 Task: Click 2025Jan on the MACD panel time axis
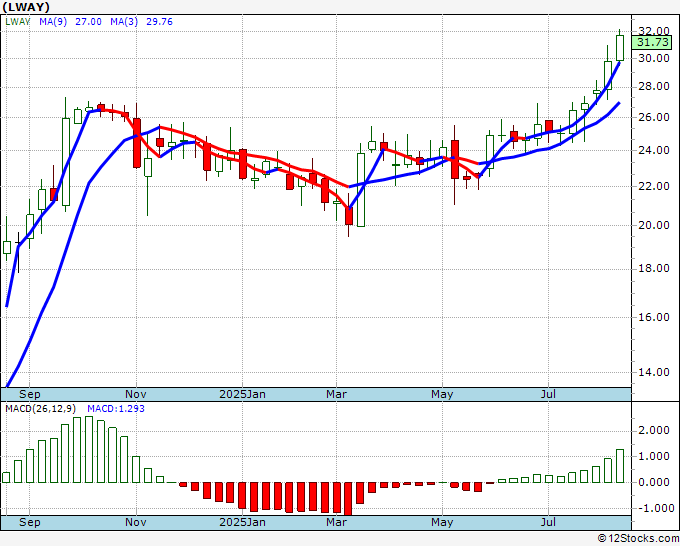pos(242,522)
